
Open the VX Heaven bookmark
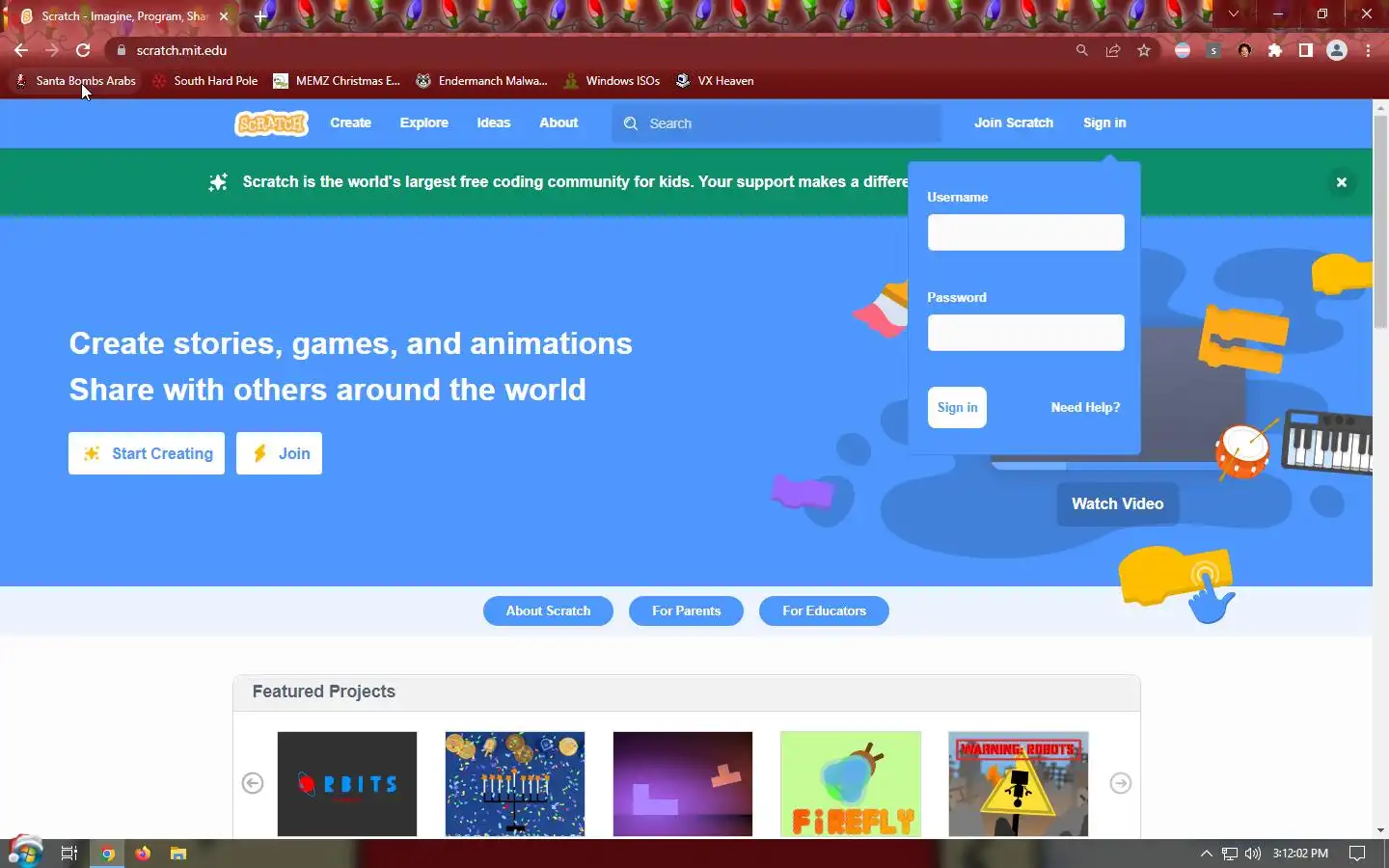click(715, 81)
